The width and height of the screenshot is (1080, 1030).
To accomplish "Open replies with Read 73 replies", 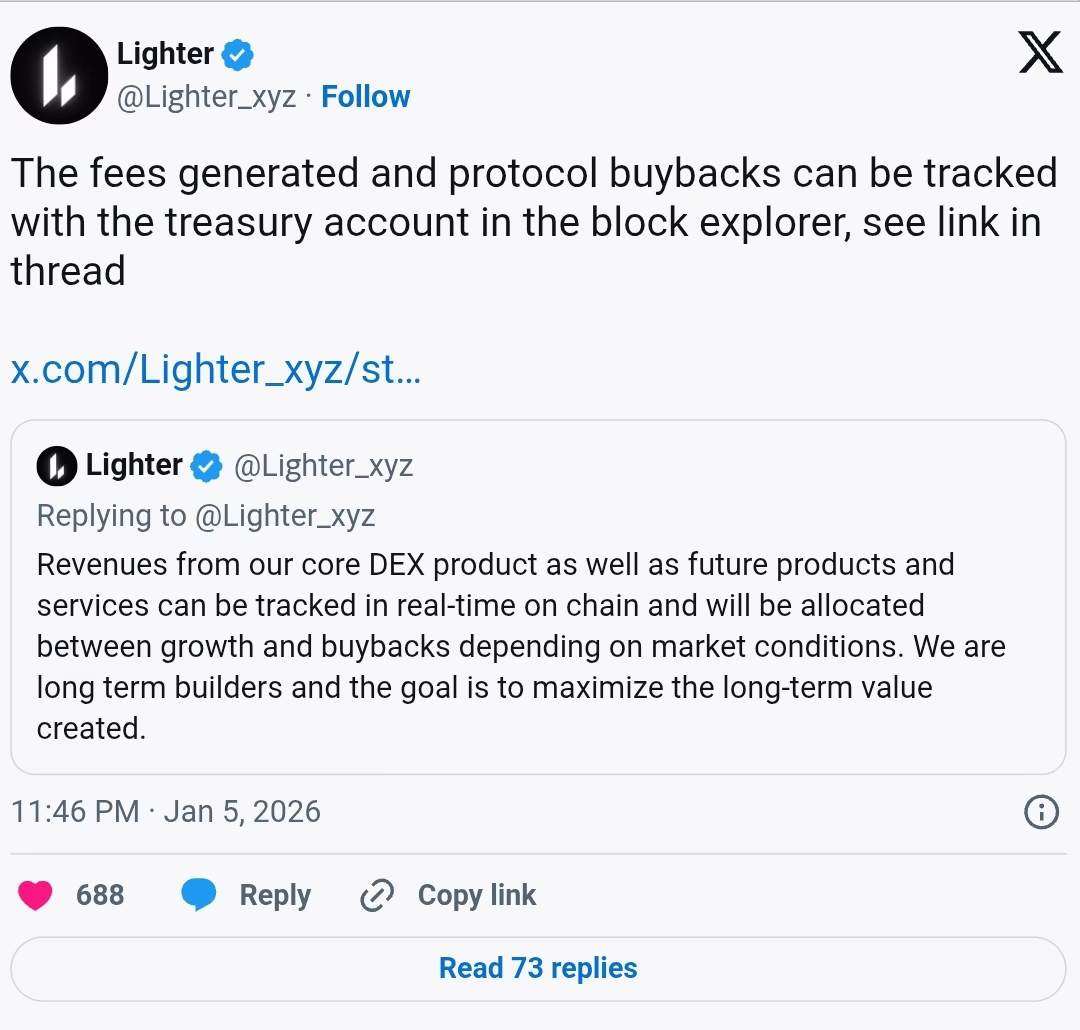I will (x=538, y=968).
